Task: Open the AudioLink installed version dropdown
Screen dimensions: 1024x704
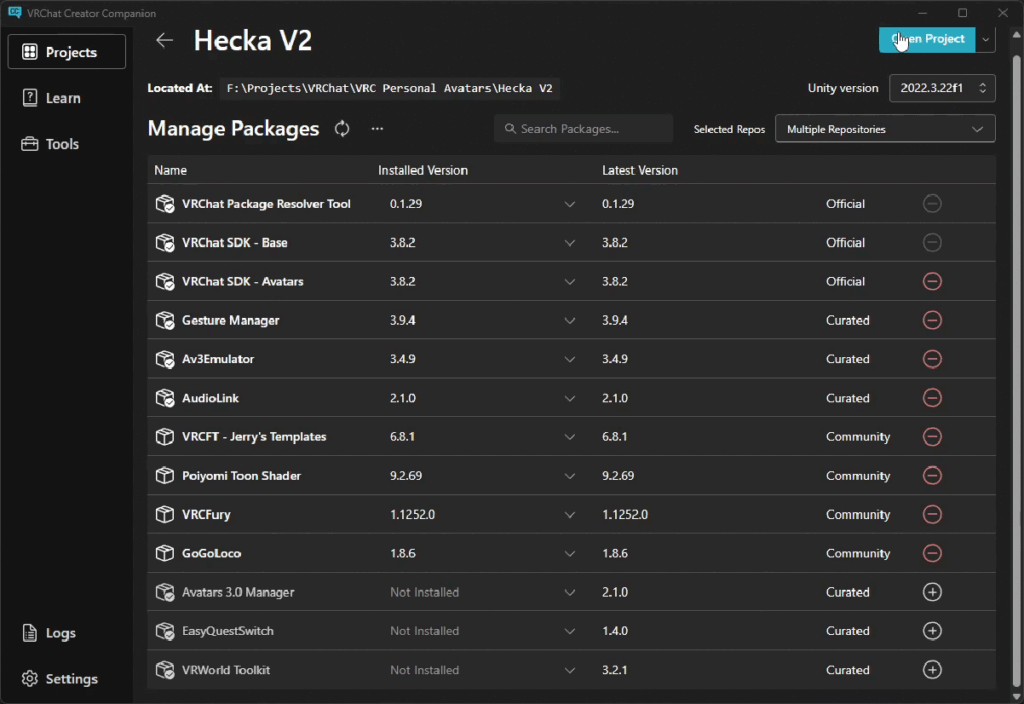Action: click(570, 398)
